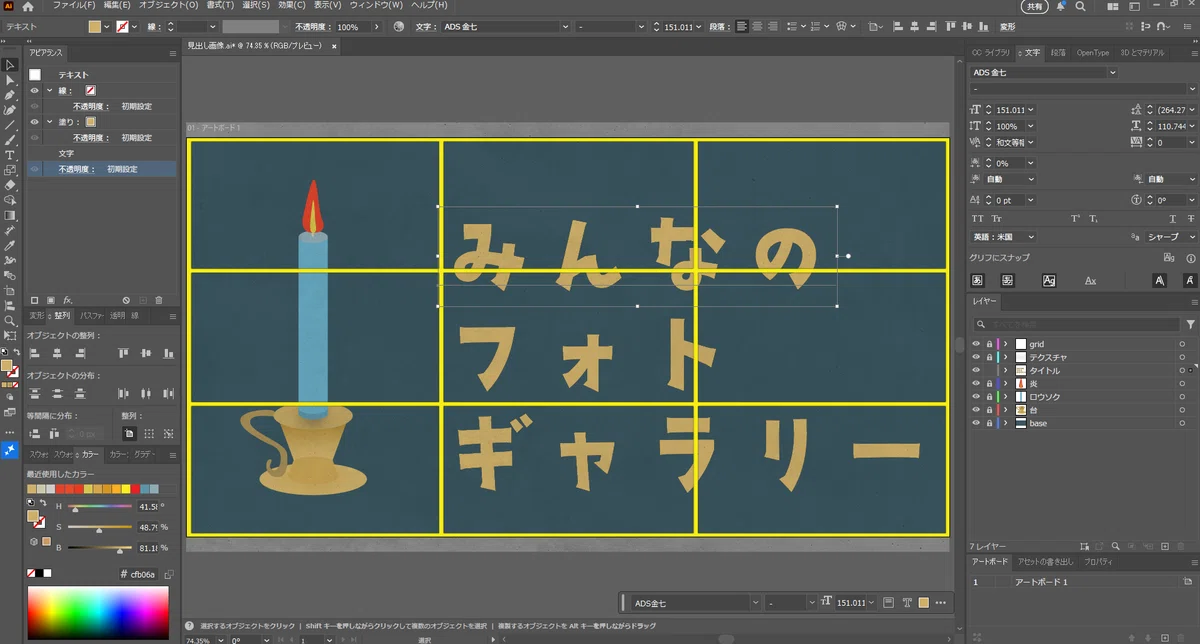Adjust the S saturation slider

[99, 527]
